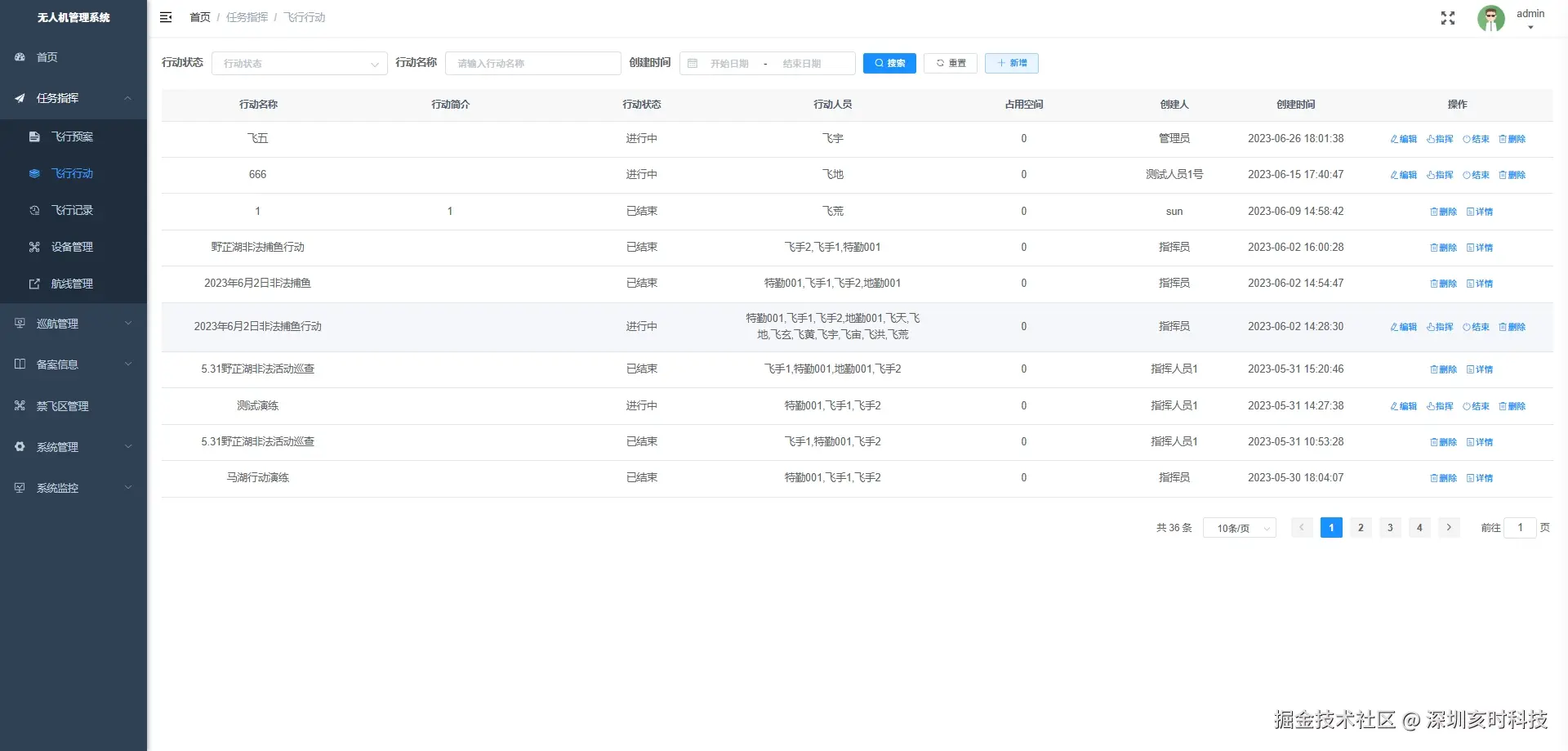Delete the action created by sun
The height and width of the screenshot is (751, 1568).
pos(1443,212)
